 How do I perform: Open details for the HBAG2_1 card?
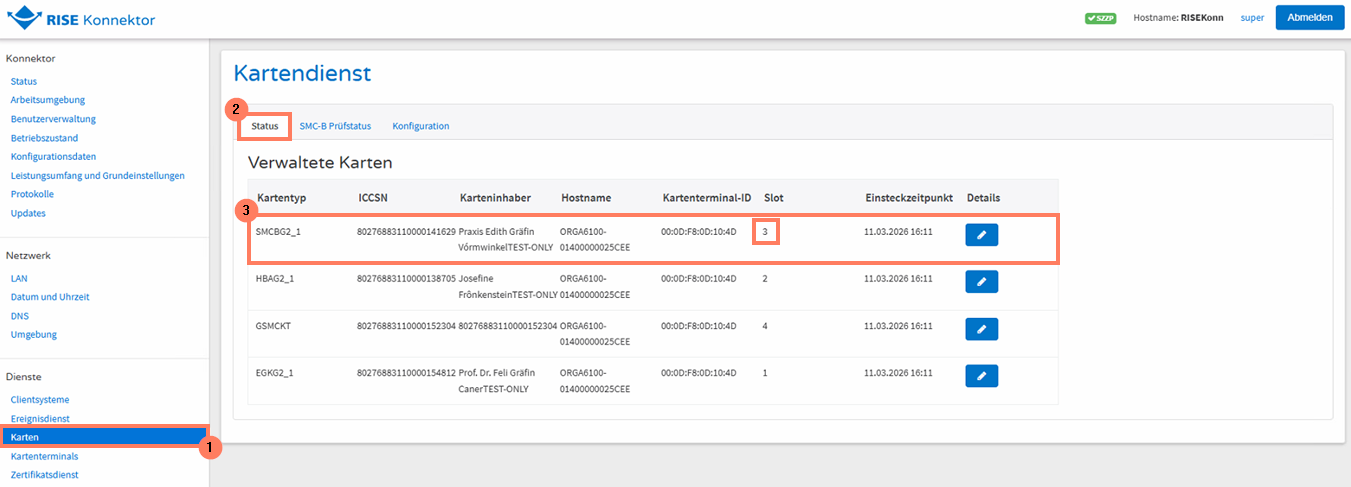(x=981, y=282)
